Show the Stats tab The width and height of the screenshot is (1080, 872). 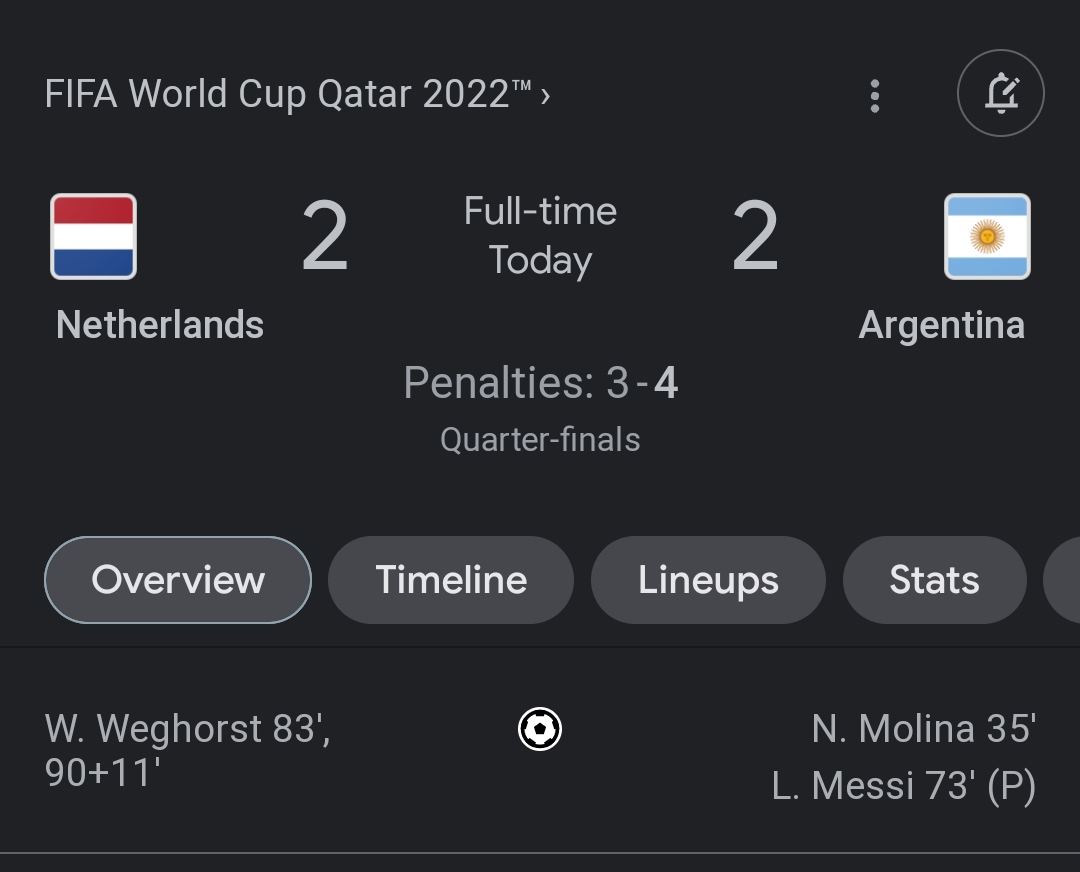tap(935, 580)
